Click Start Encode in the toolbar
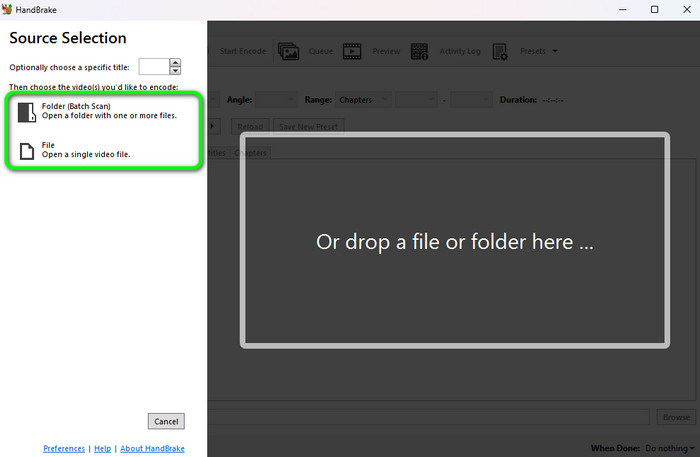Screen dimensions: 700x457 pyautogui.click(x=242, y=51)
